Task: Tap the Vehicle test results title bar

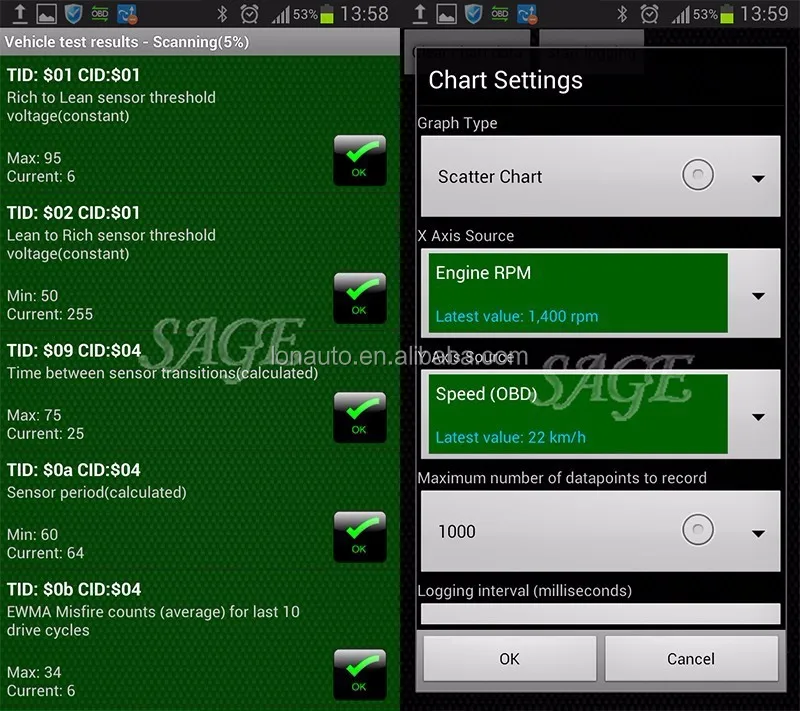Action: tap(200, 42)
